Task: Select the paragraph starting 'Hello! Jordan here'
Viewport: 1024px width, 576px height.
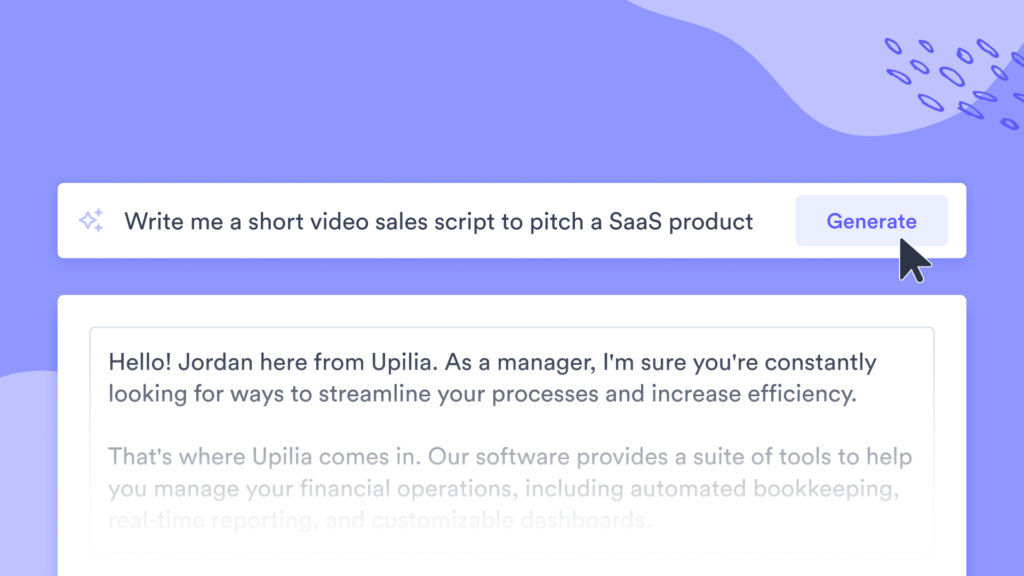Action: click(492, 377)
